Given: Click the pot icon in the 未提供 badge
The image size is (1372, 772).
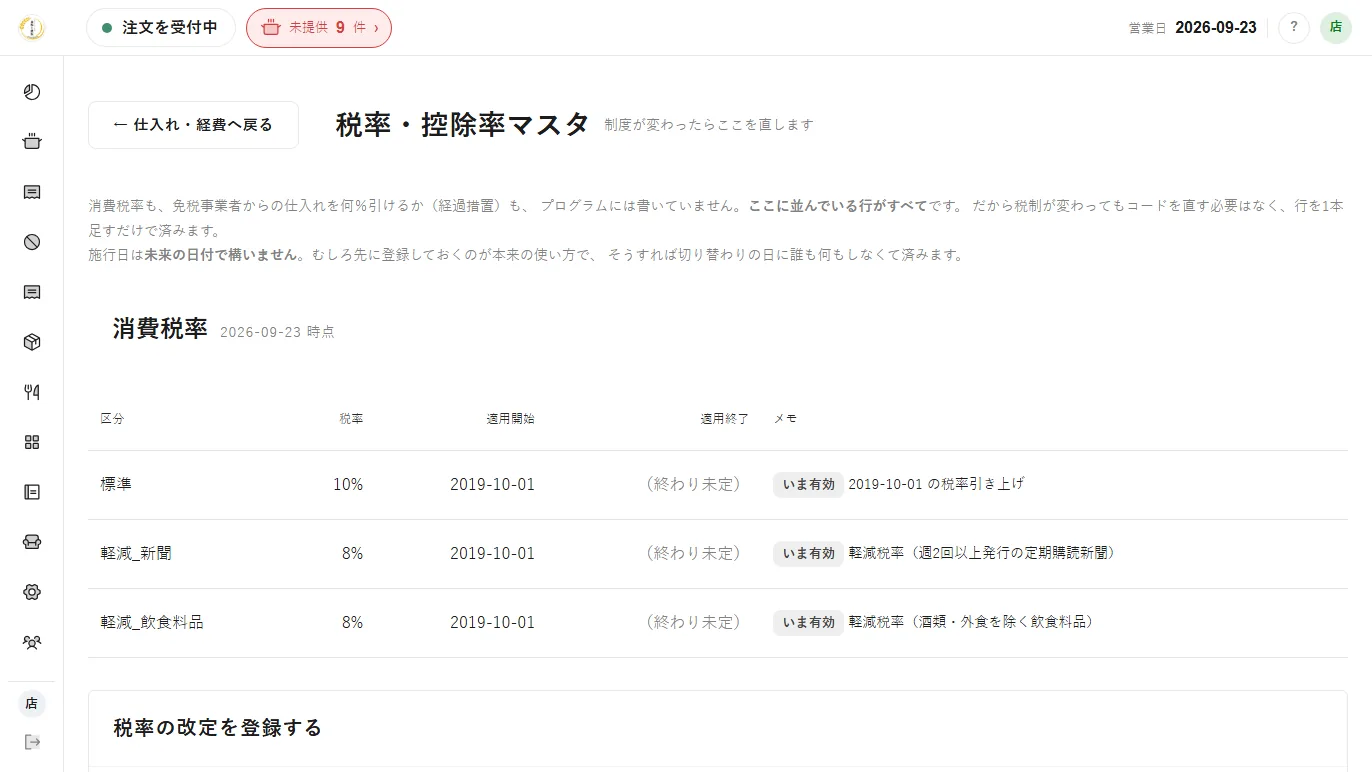Looking at the screenshot, I should coord(270,28).
